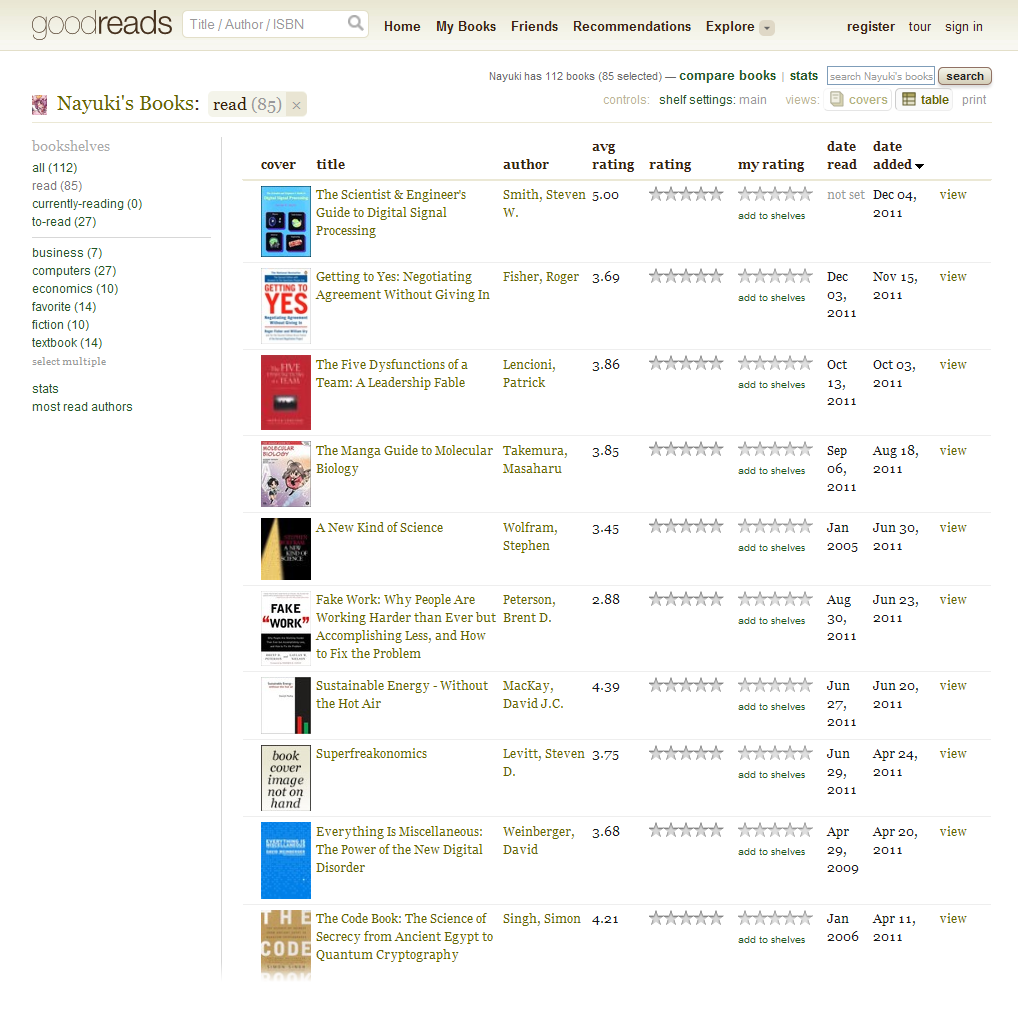Sort table by title column header
The image size is (1018, 1018).
click(330, 164)
